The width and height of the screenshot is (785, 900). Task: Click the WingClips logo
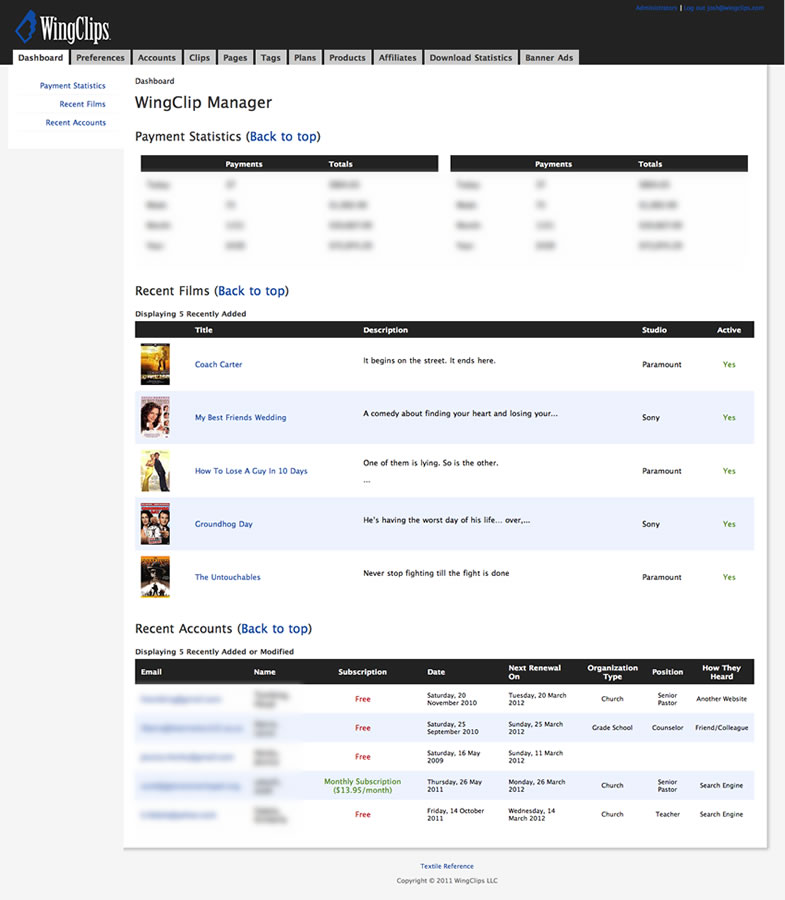pos(62,27)
